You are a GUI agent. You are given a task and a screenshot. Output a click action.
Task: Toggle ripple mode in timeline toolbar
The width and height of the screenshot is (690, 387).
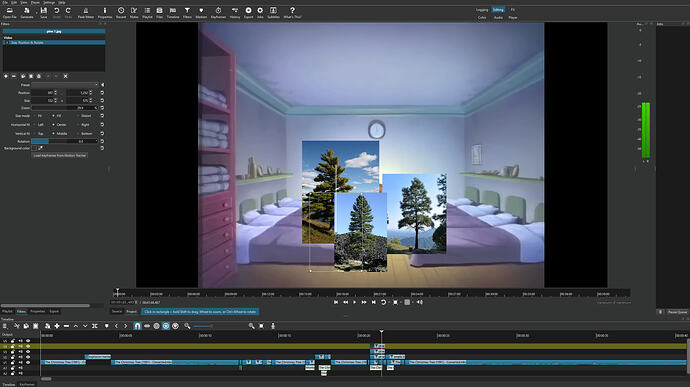[156, 326]
